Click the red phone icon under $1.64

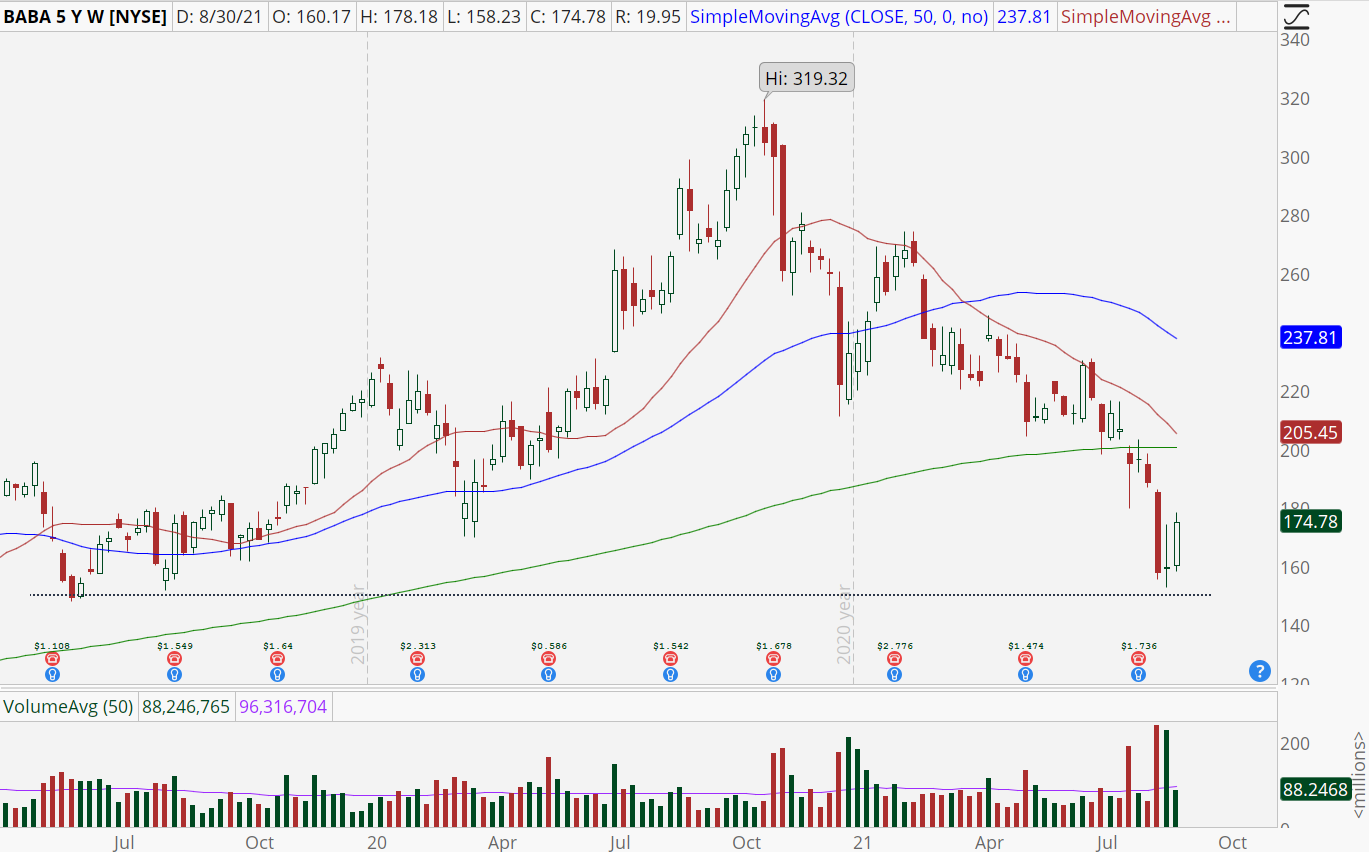277,659
